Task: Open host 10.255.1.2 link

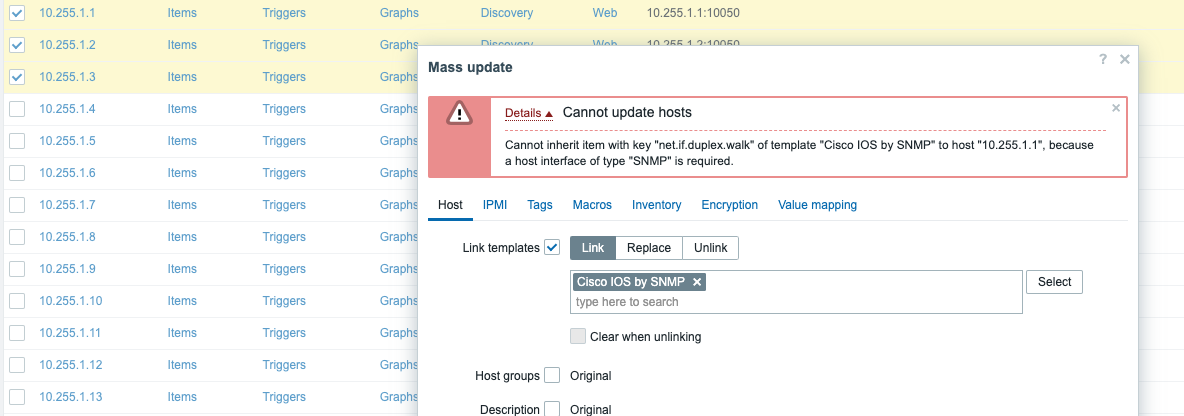Action: tap(67, 45)
